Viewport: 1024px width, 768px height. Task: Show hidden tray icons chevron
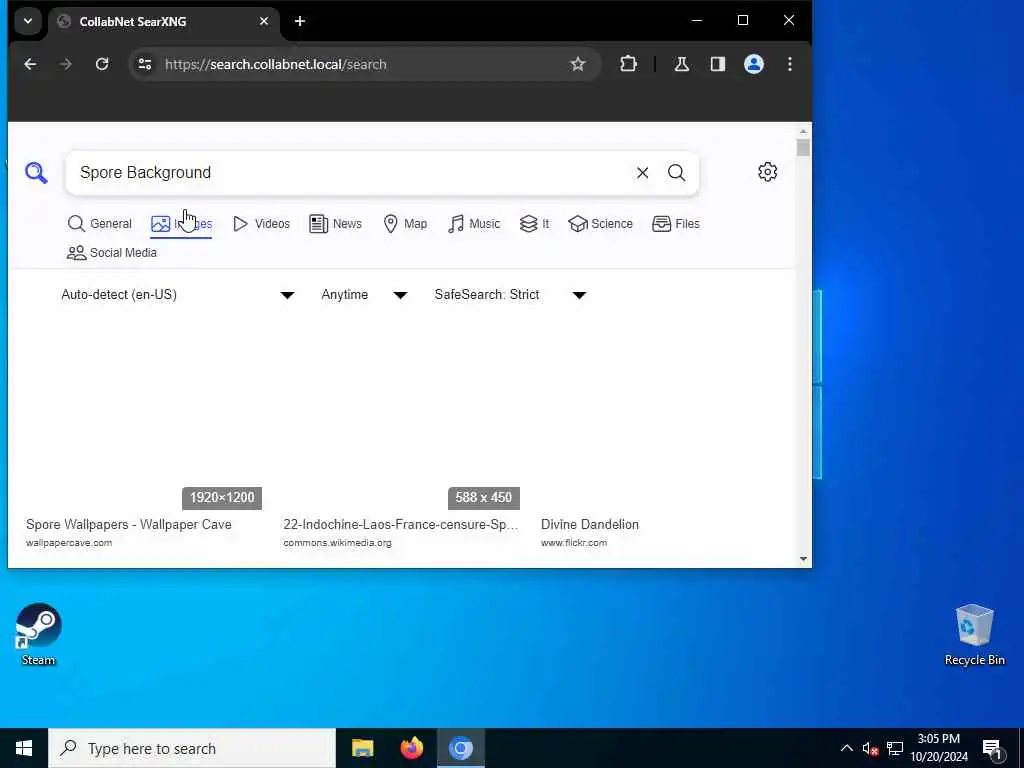click(x=846, y=748)
